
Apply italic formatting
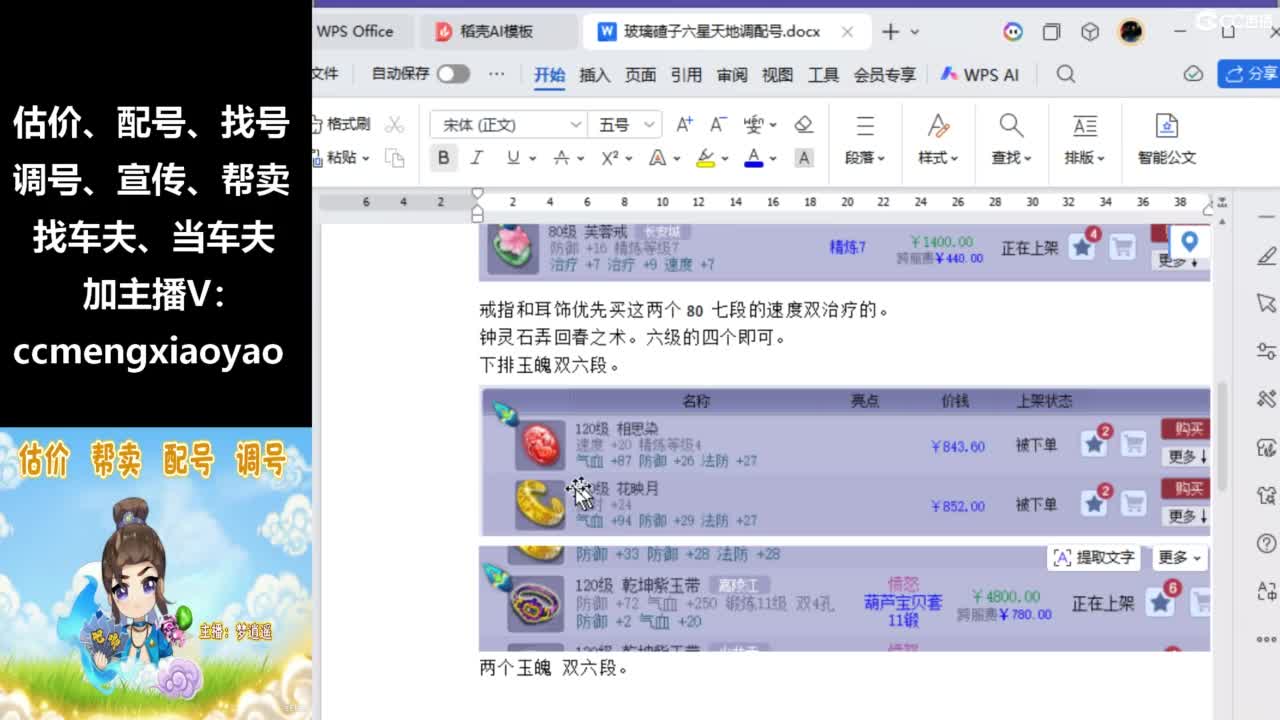point(477,158)
